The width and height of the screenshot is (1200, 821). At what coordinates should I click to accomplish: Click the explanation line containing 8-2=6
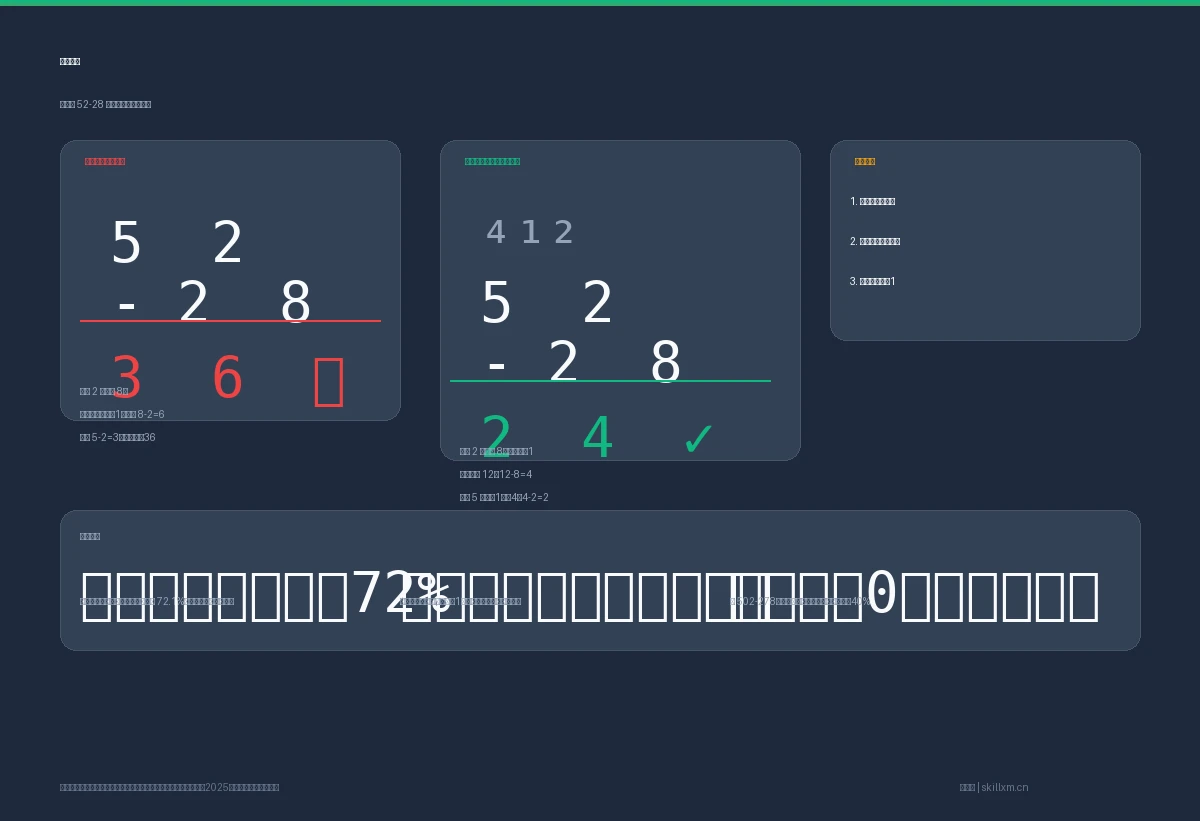pyautogui.click(x=122, y=414)
